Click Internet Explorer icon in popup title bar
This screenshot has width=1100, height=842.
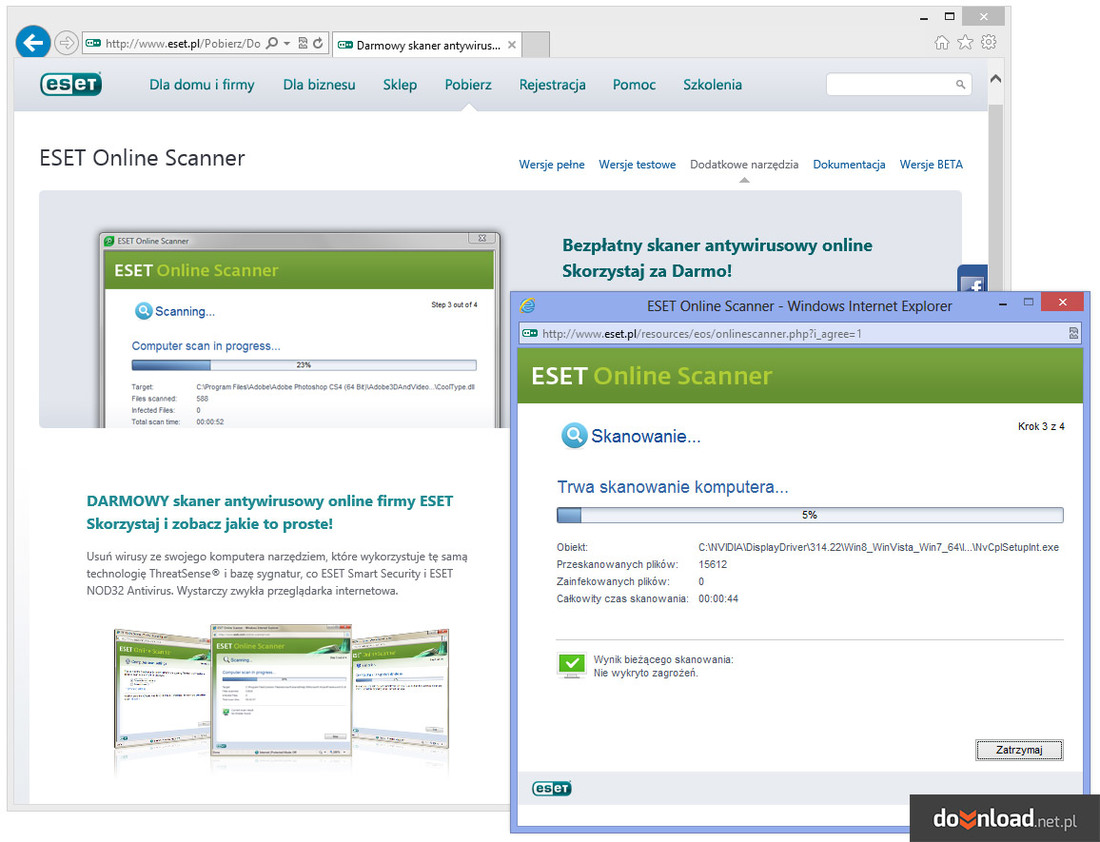(x=528, y=305)
